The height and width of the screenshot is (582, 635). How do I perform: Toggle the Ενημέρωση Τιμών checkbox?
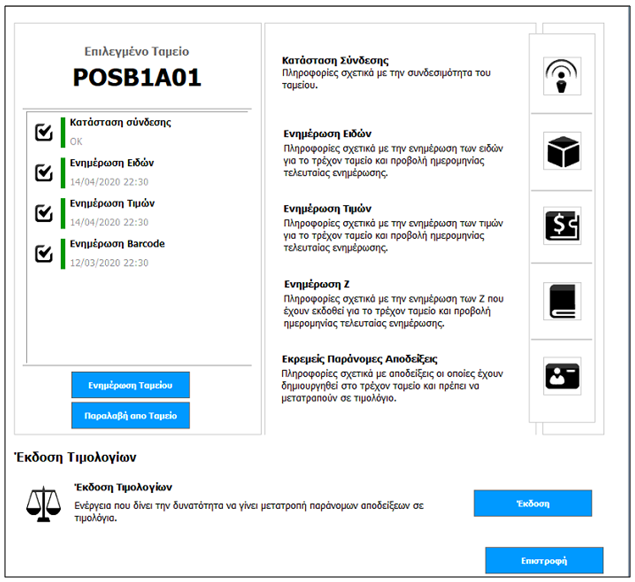coord(44,212)
